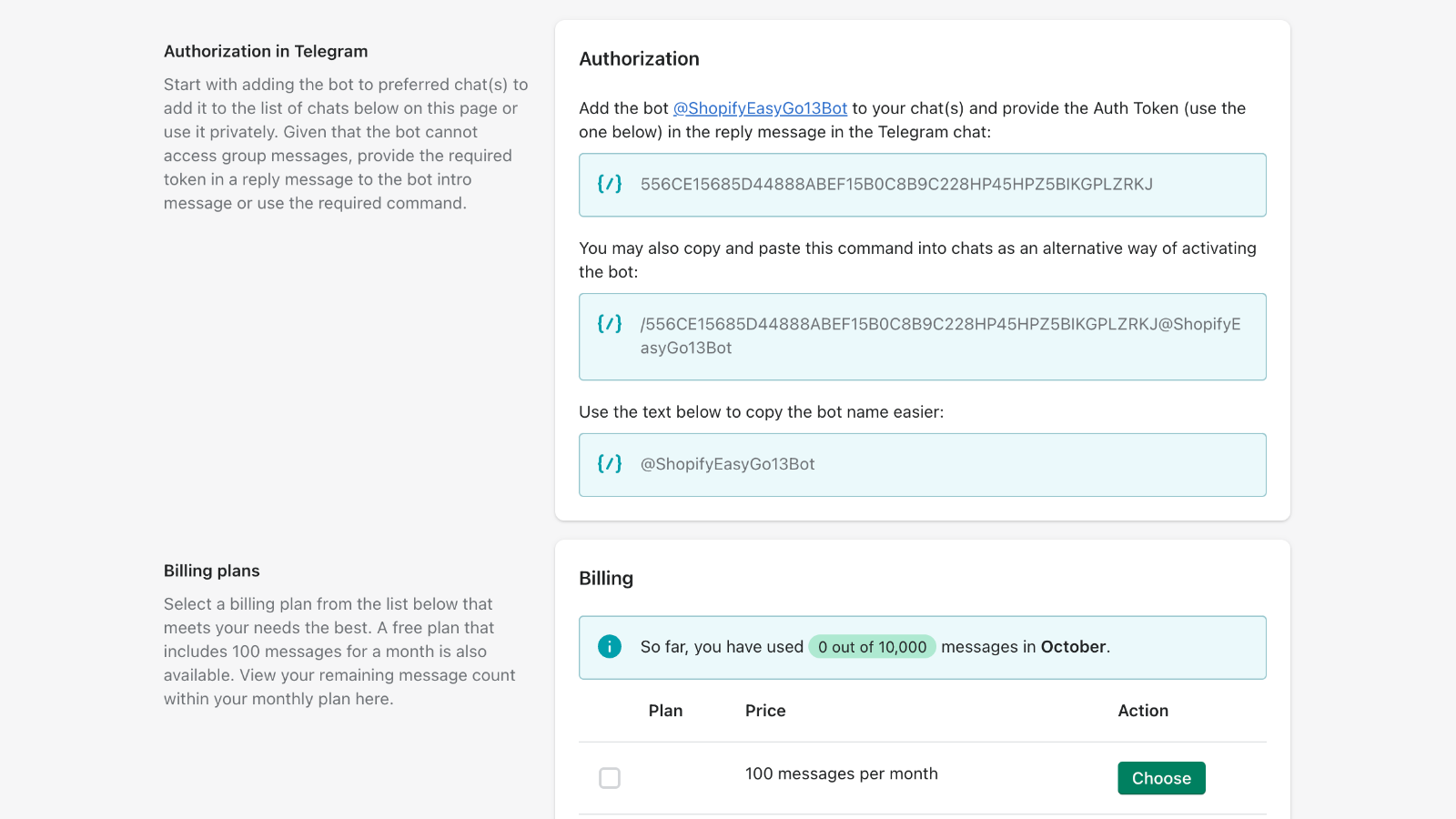This screenshot has width=1456, height=819.
Task: Click the info icon in the billing usage banner
Action: click(610, 647)
